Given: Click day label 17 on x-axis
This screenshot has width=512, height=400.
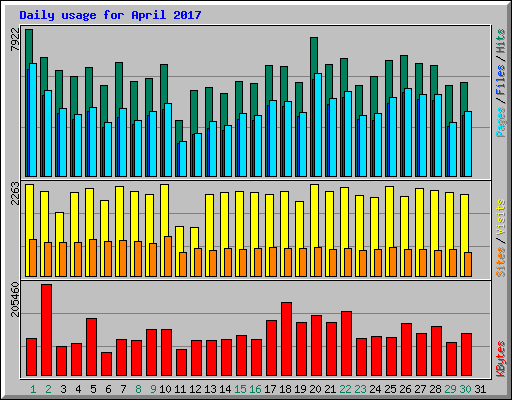Looking at the screenshot, I should click(x=270, y=389).
